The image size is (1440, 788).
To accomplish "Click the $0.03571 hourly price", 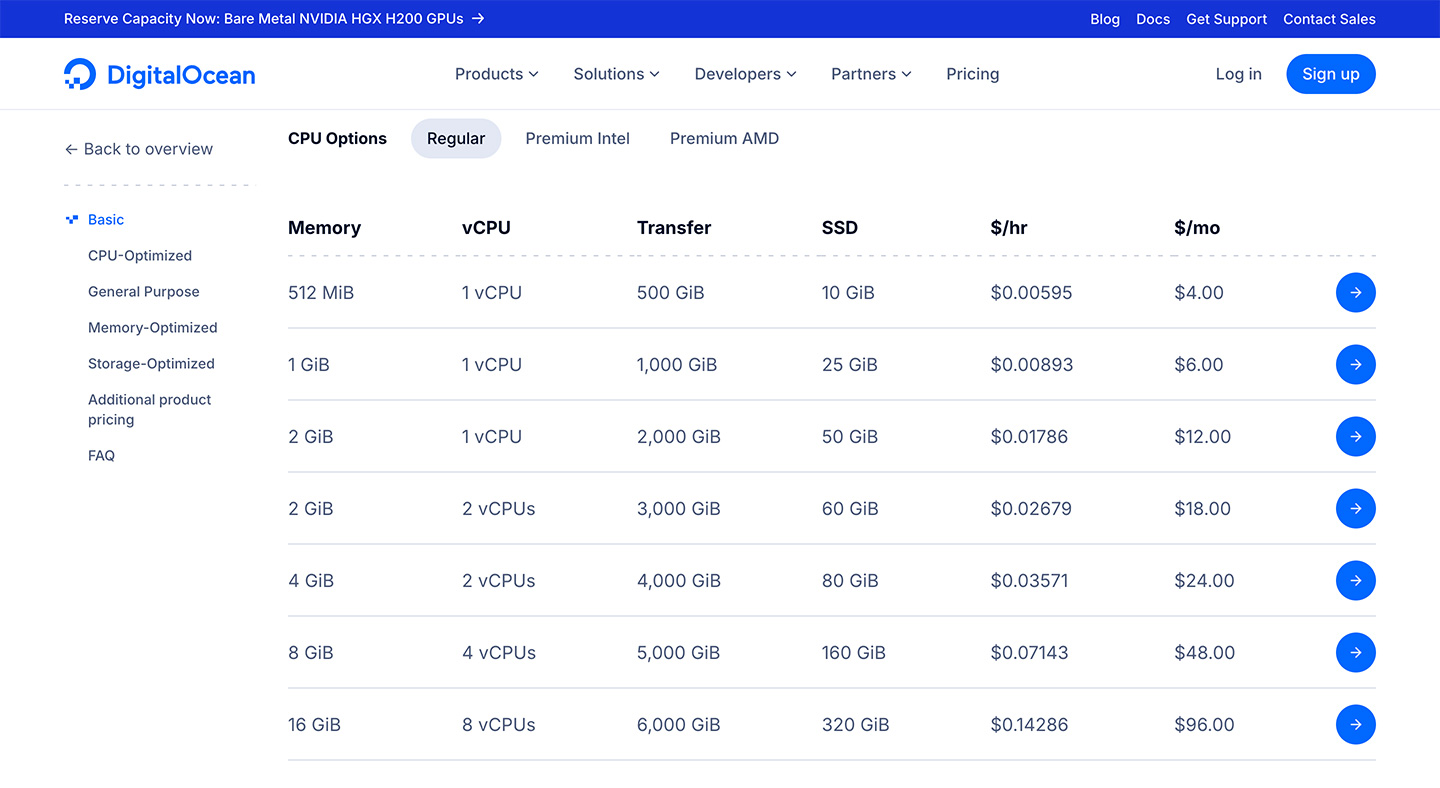I will (1031, 581).
